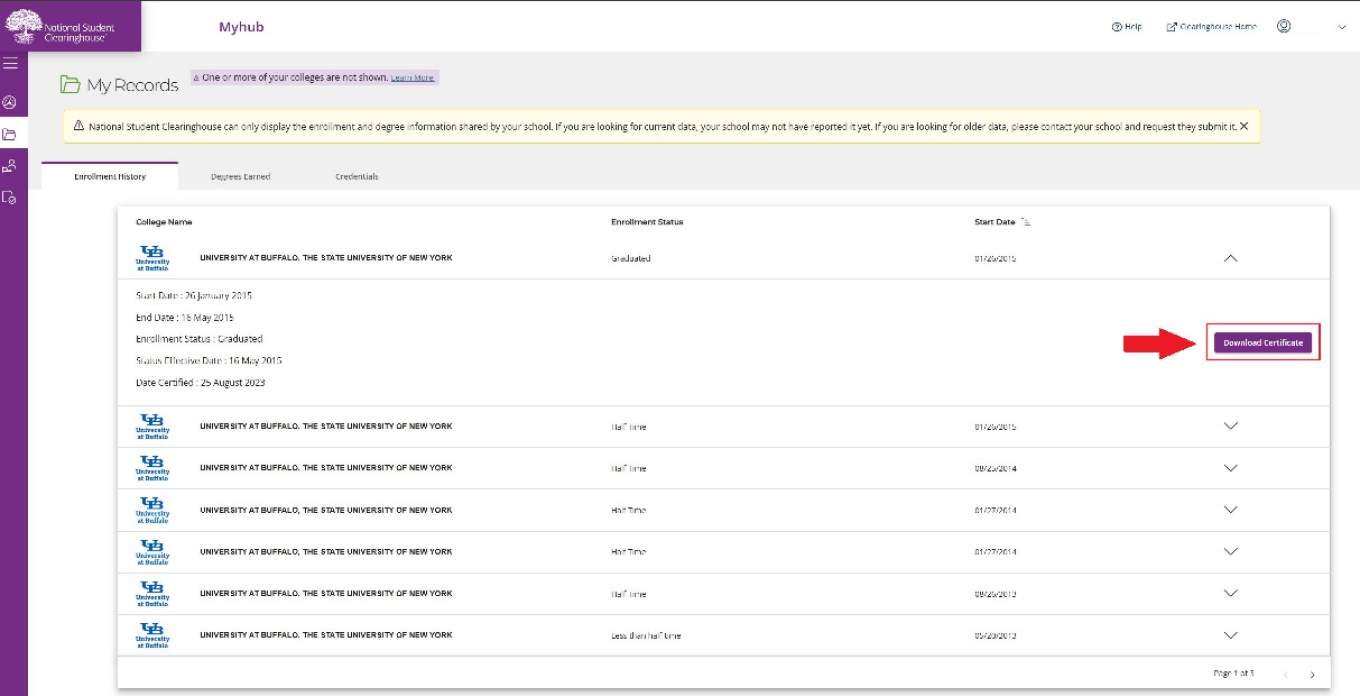Open Clearinghouse Home link
The height and width of the screenshot is (696, 1360).
tap(1211, 27)
